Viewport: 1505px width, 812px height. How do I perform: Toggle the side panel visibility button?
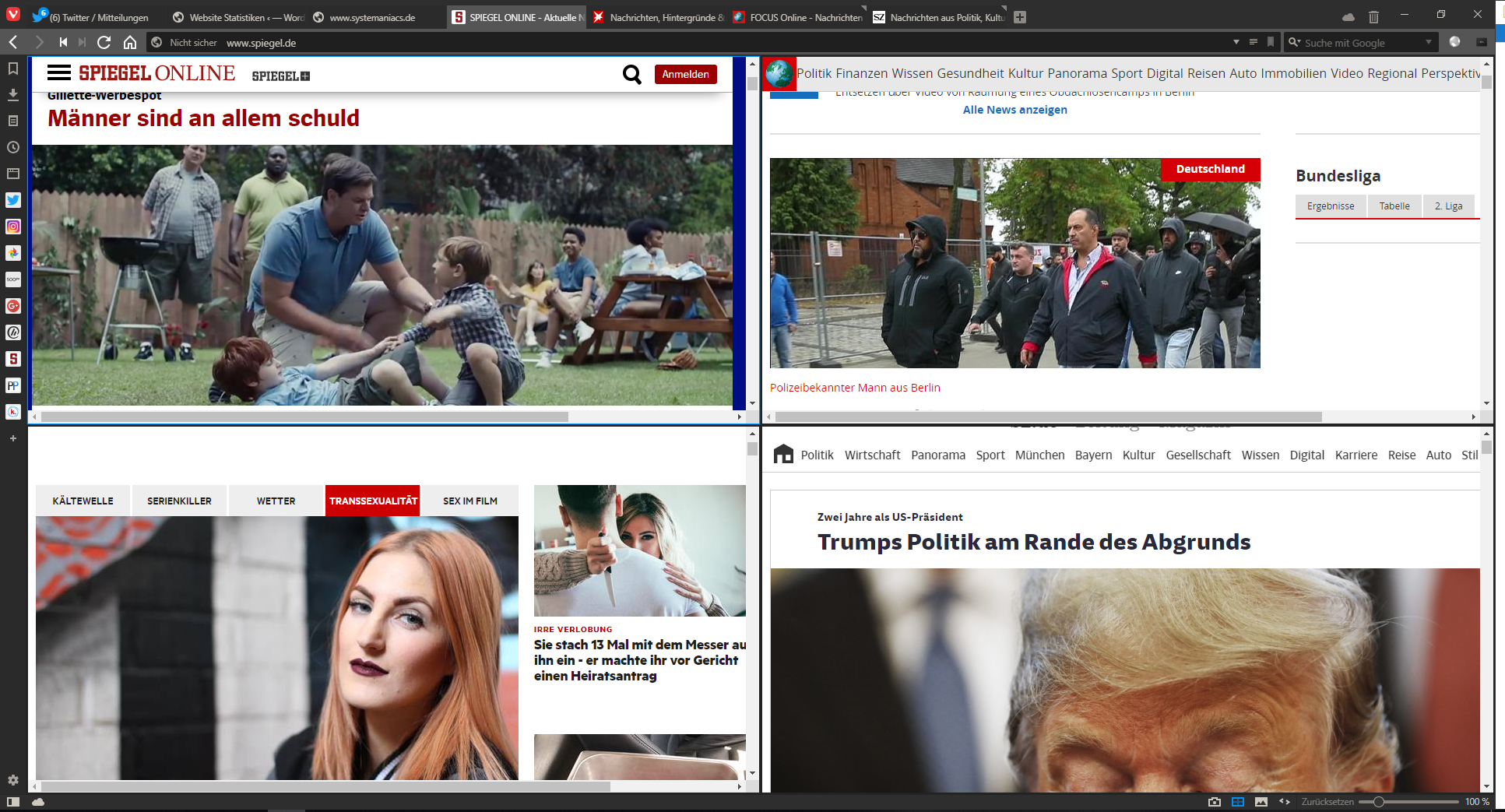point(13,802)
